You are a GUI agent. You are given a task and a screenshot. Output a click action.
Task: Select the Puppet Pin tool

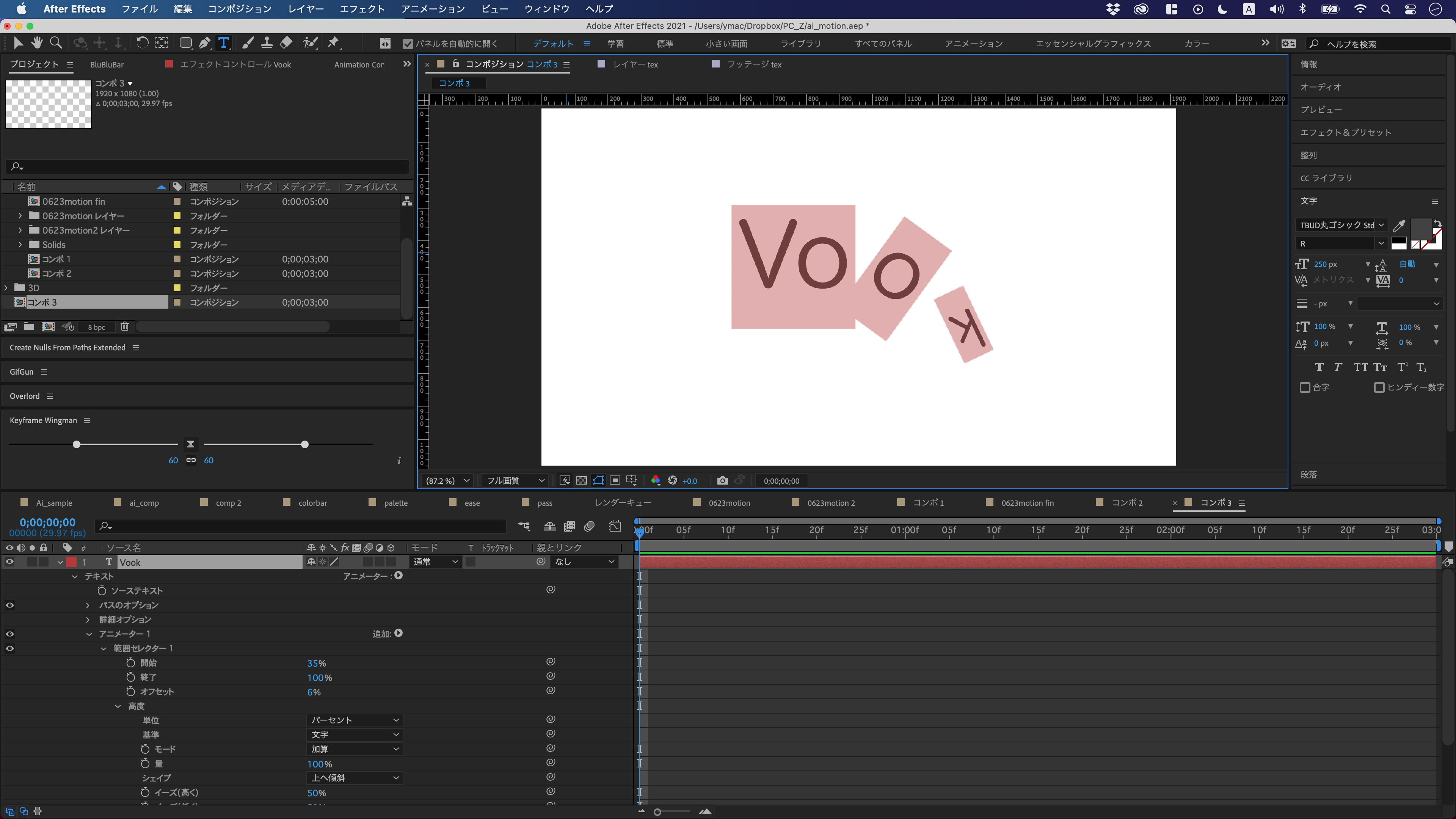tap(334, 43)
